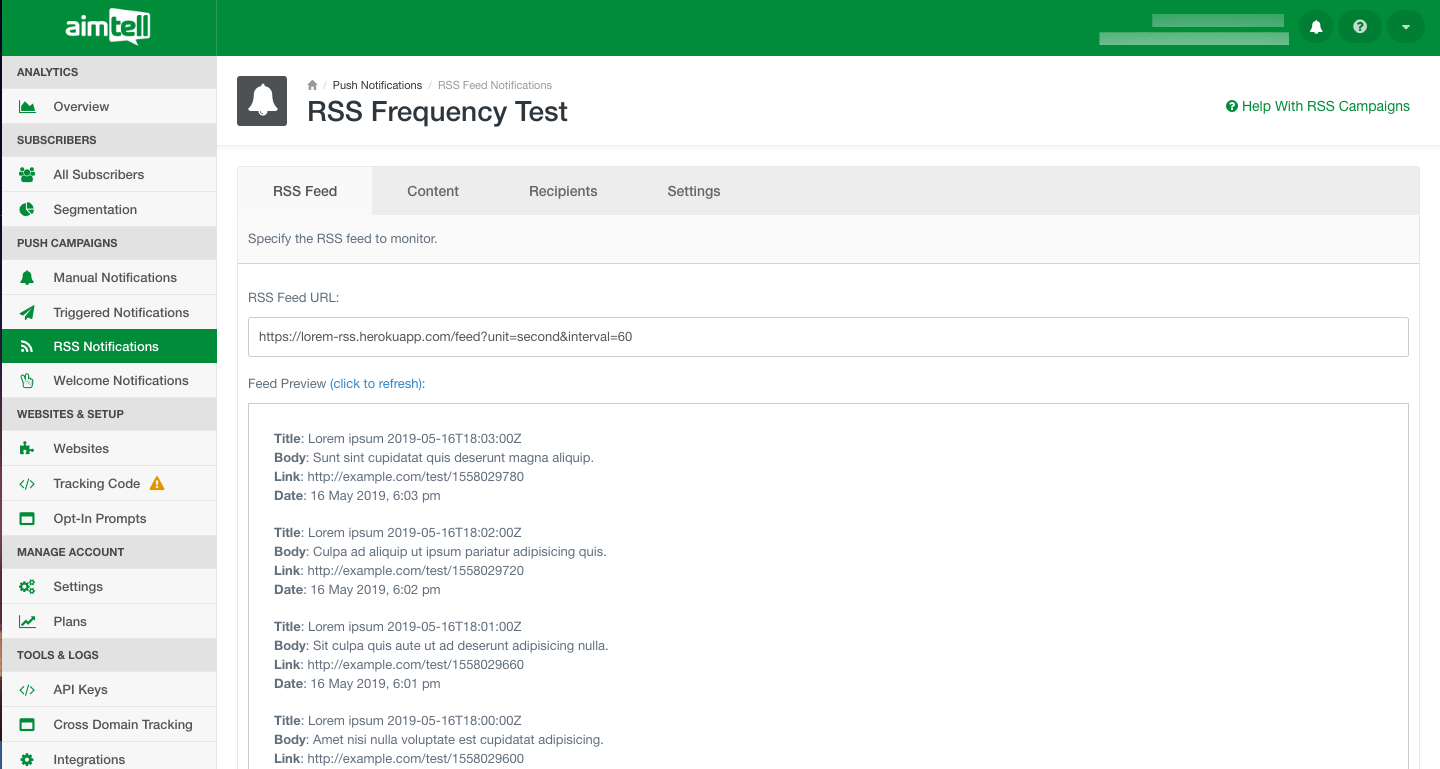Image resolution: width=1440 pixels, height=769 pixels.
Task: Click the aimtell logo
Action: (x=108, y=28)
